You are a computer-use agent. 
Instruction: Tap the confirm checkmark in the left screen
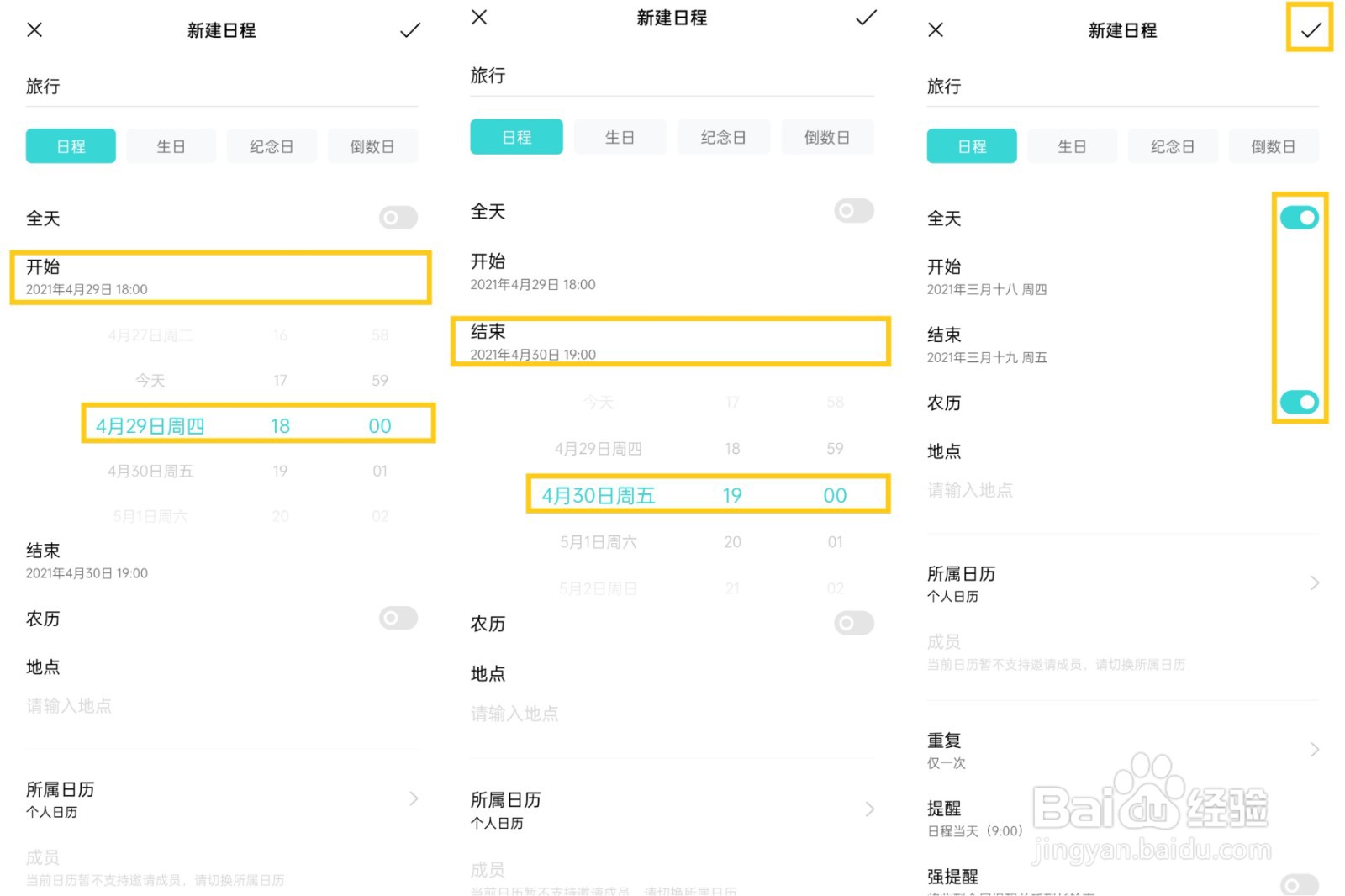(410, 30)
